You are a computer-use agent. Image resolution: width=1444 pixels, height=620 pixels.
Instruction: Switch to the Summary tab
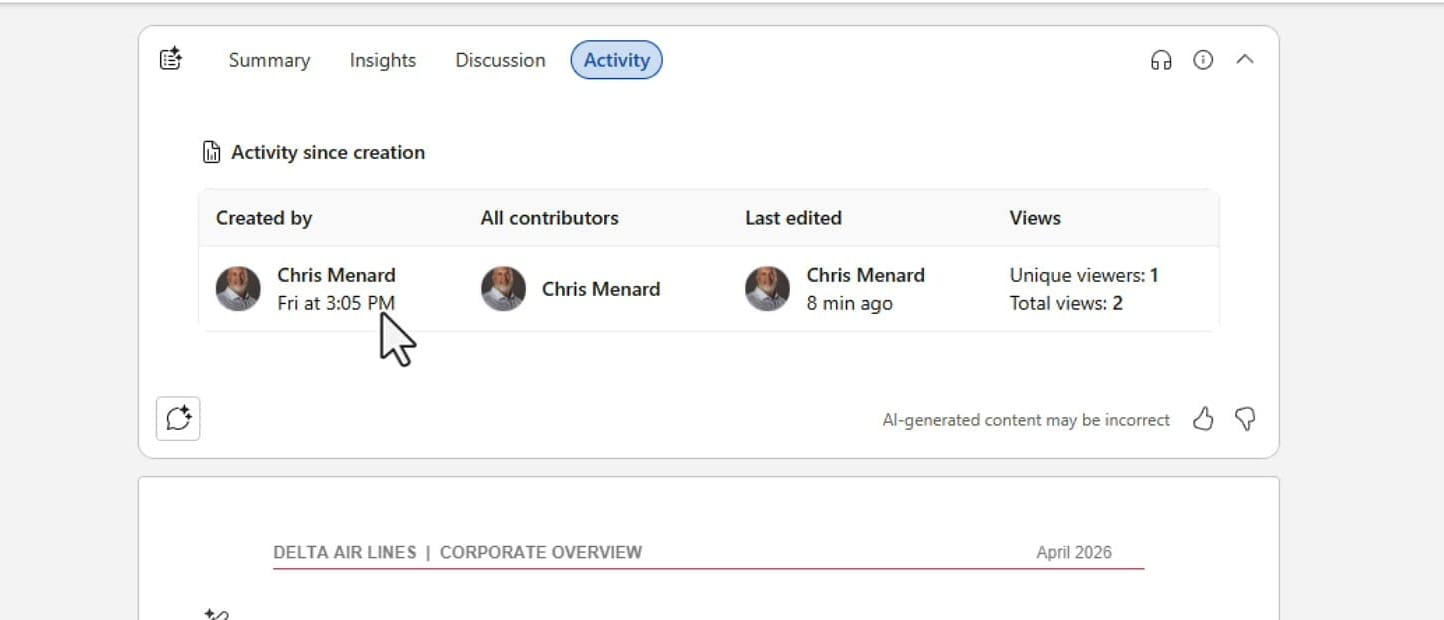coord(269,60)
